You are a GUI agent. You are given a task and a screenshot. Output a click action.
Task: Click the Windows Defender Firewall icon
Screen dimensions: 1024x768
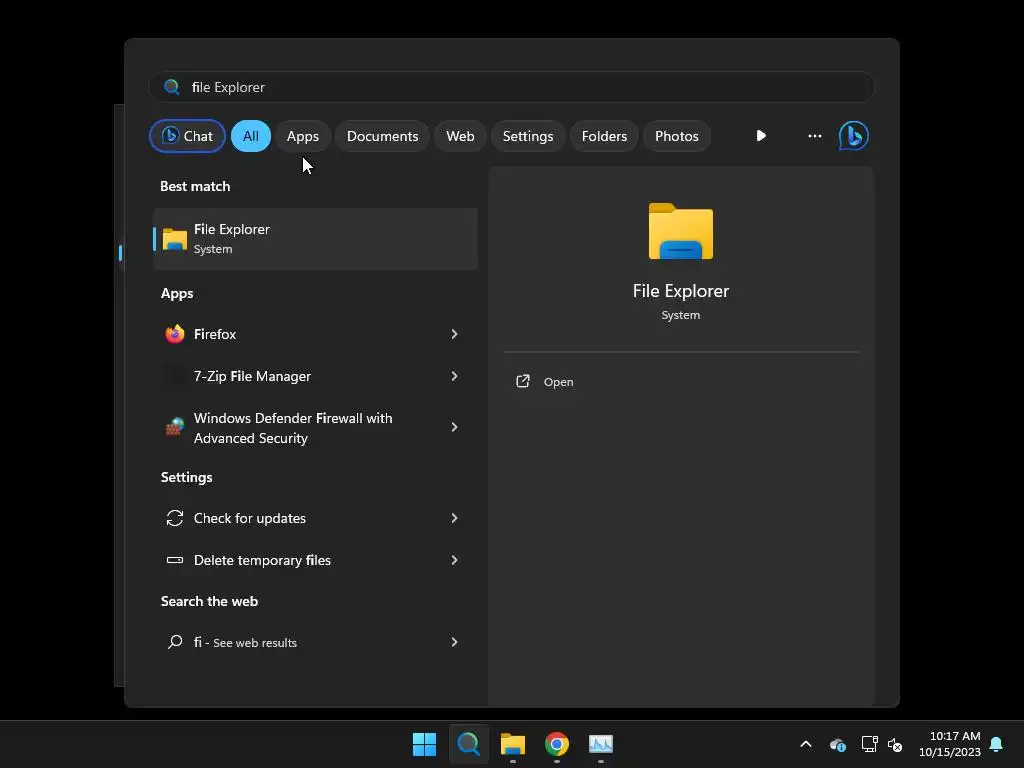(x=174, y=427)
